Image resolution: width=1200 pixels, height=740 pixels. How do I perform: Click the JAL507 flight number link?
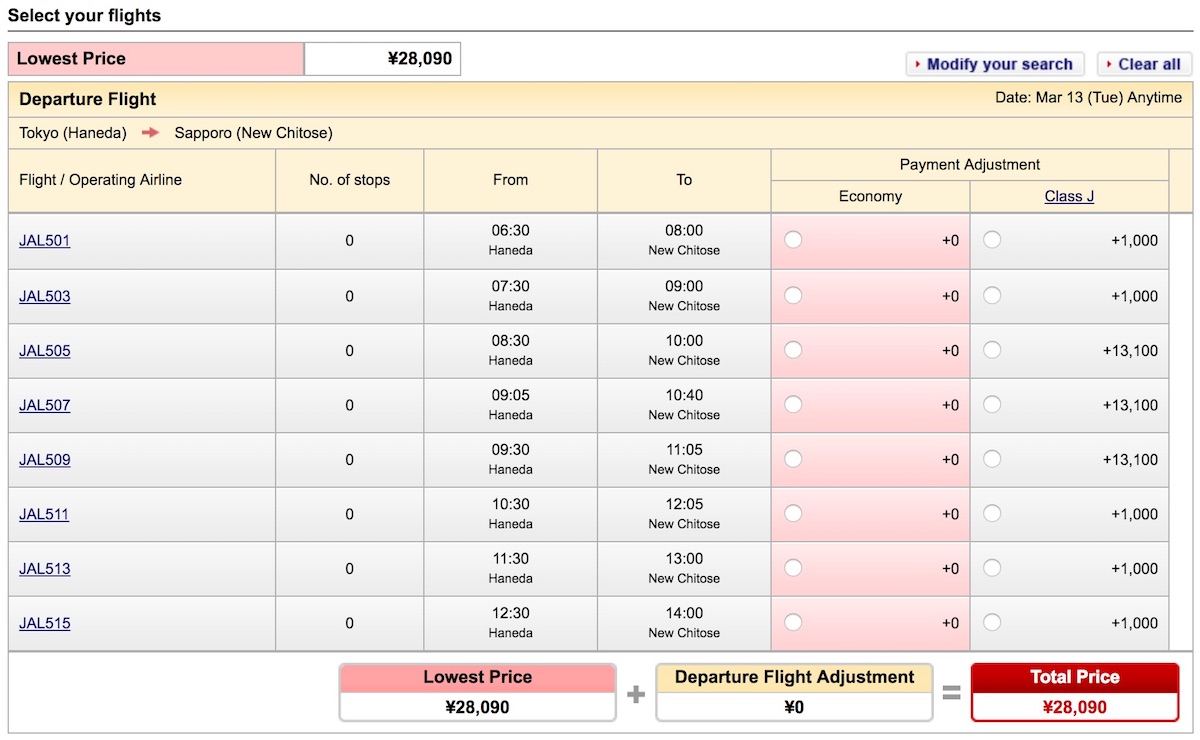pyautogui.click(x=45, y=406)
